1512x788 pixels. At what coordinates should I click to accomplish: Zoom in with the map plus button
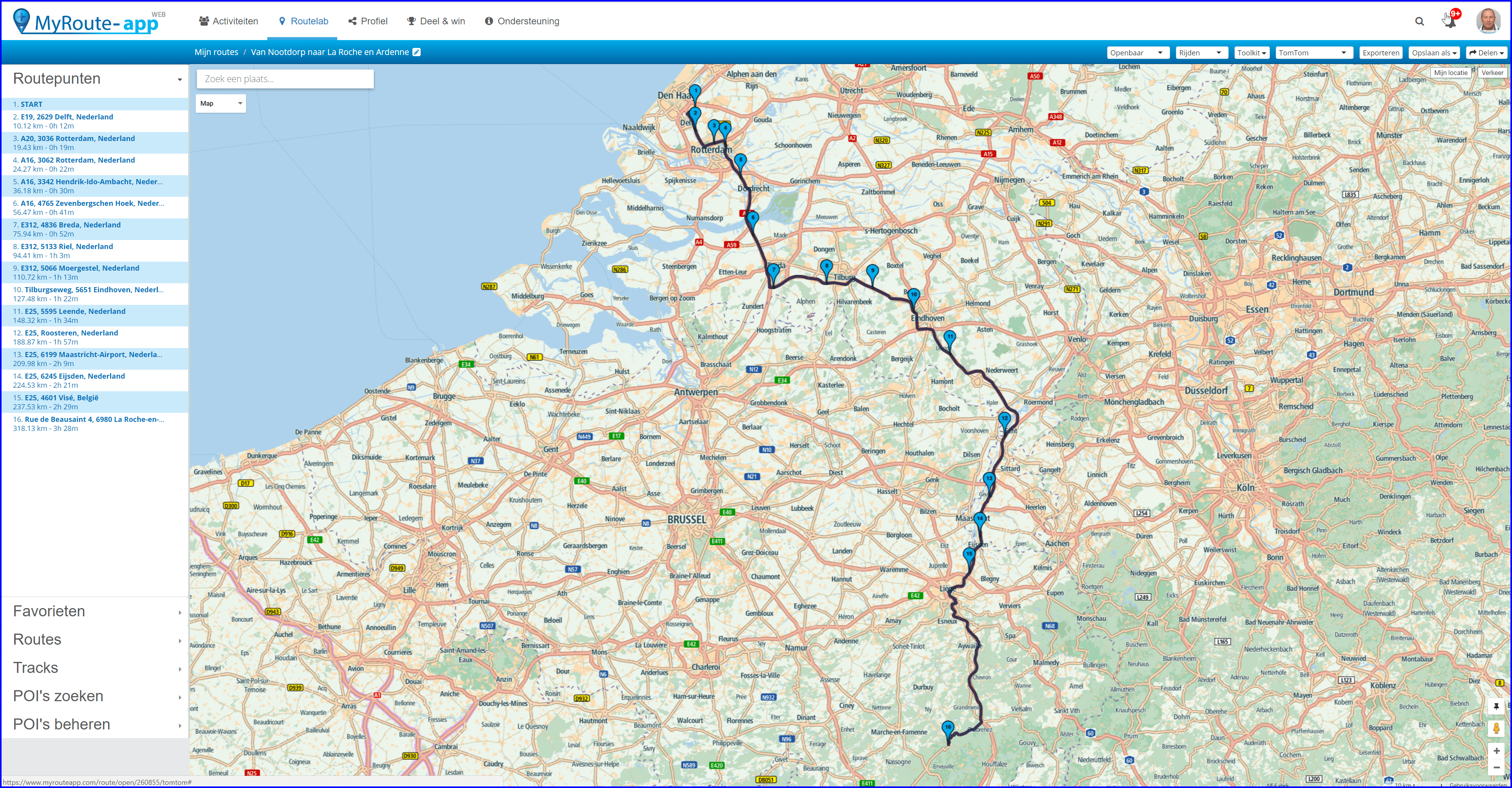(x=1496, y=751)
